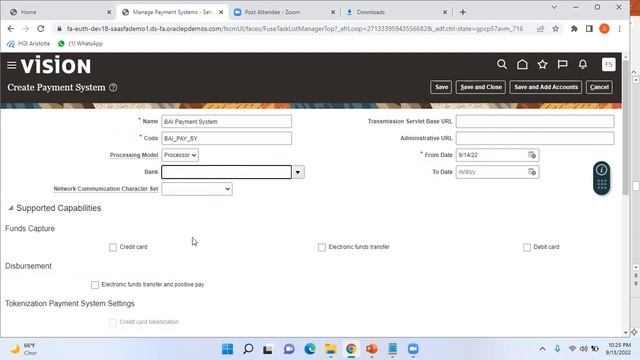Viewport: 640px width, 360px height.
Task: Switch to Post Attendee - Zoom tab
Action: click(284, 12)
